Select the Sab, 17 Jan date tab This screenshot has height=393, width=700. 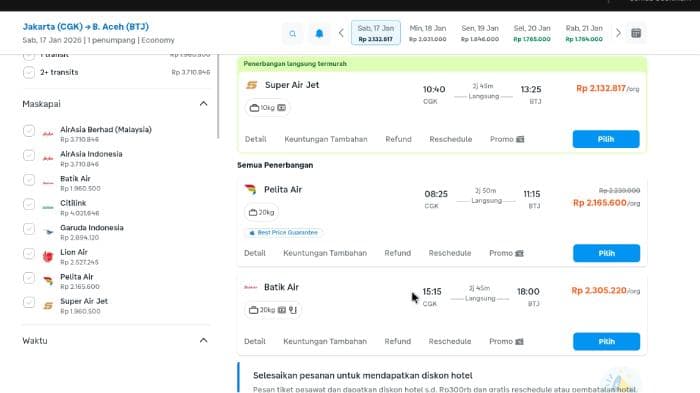coord(376,33)
